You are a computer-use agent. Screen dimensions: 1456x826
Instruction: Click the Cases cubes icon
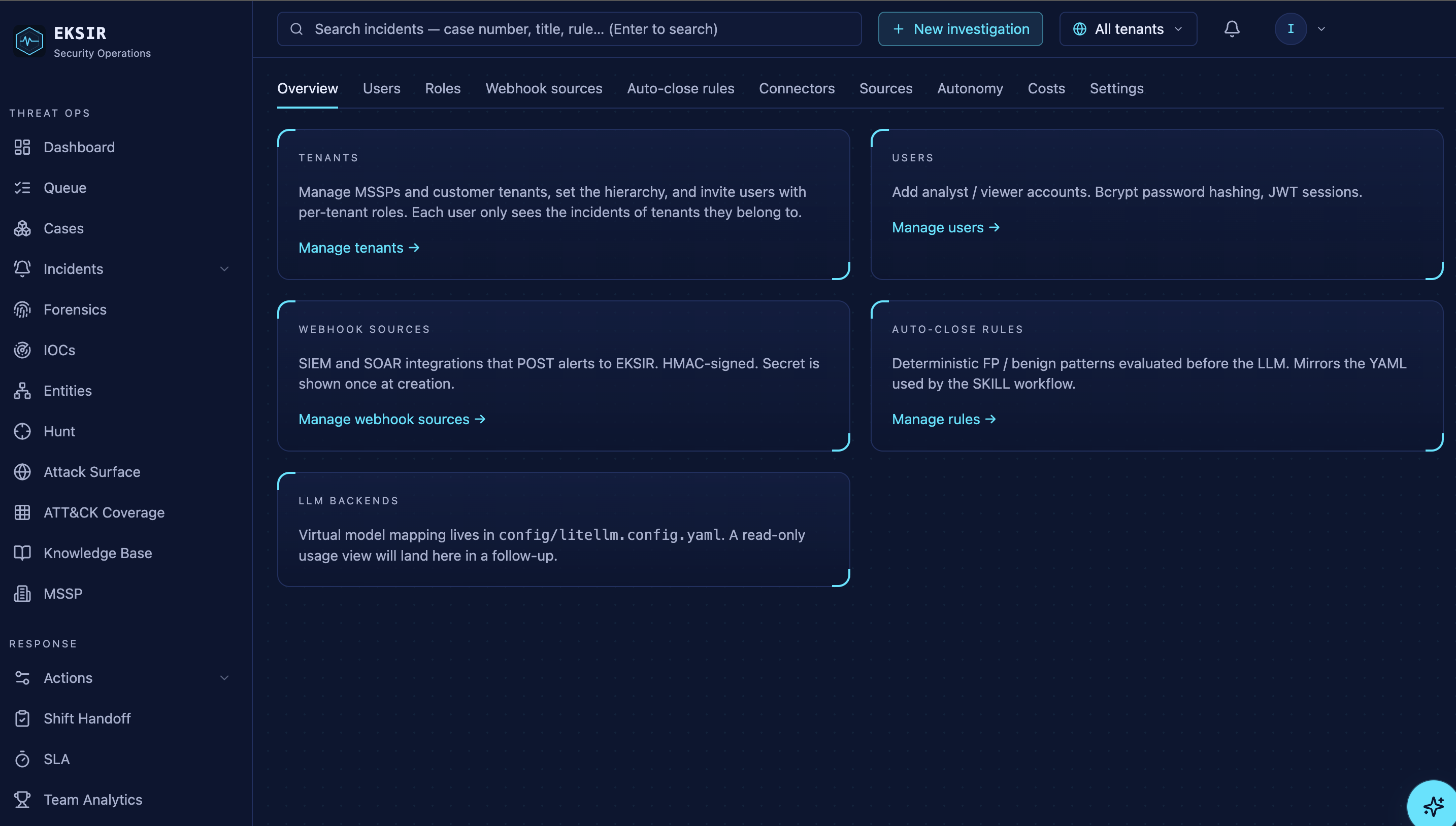coord(22,229)
